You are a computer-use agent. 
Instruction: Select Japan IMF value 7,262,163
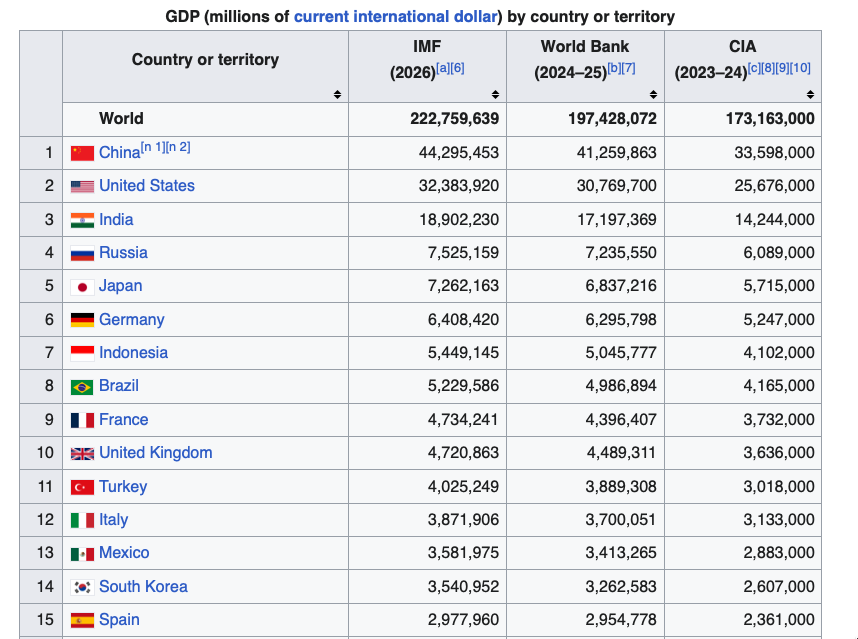pyautogui.click(x=463, y=286)
